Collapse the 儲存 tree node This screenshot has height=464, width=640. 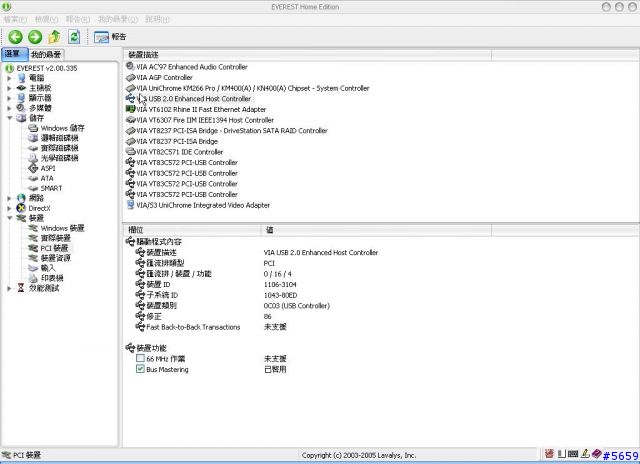9,118
